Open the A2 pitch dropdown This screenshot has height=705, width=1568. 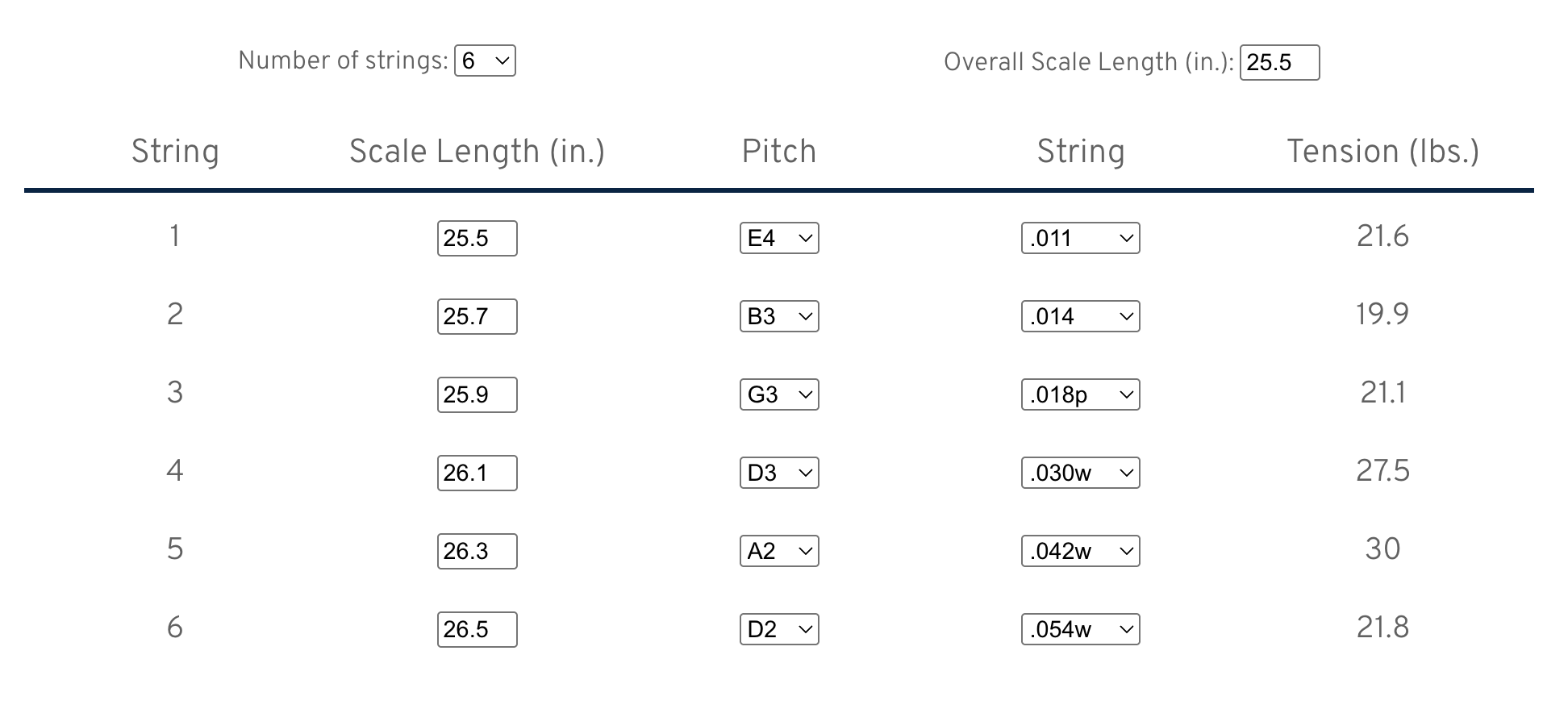point(779,552)
